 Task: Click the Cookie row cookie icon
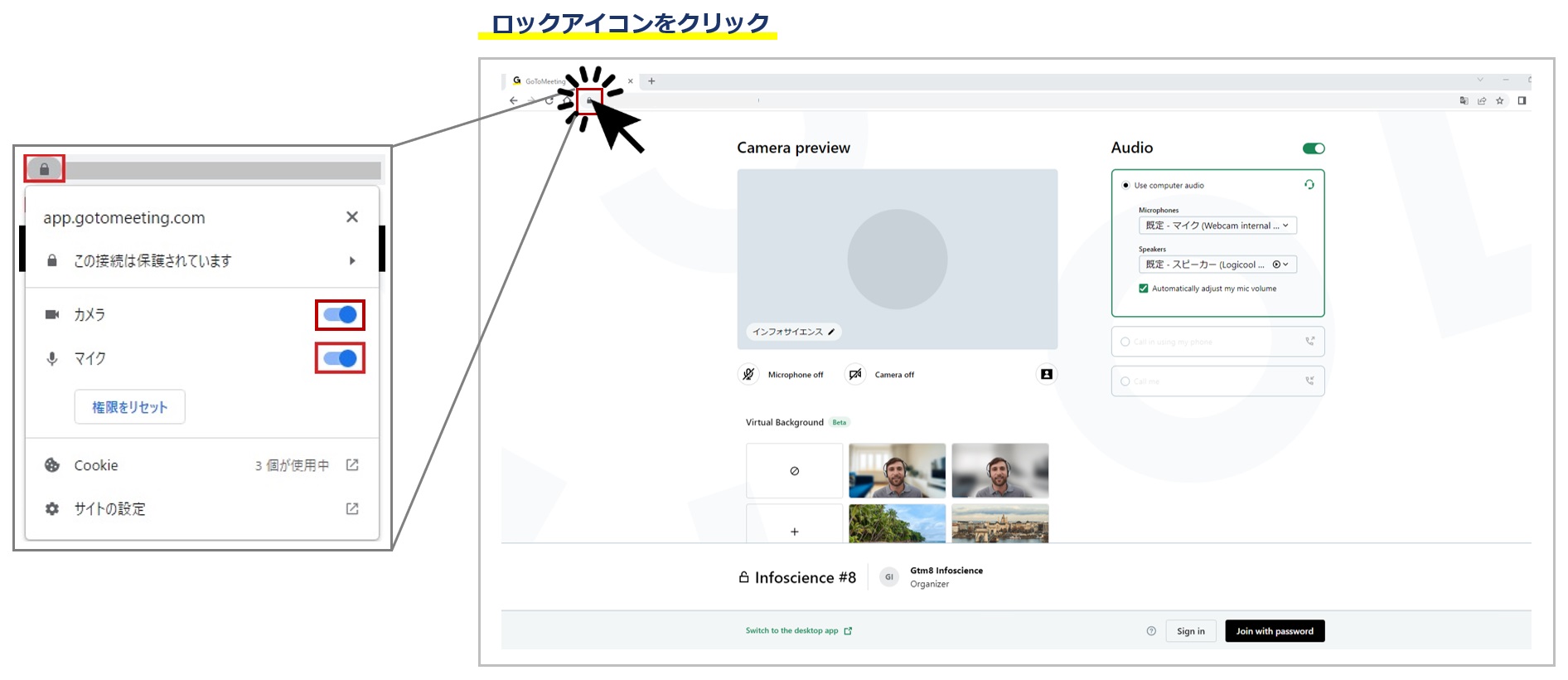coord(52,465)
